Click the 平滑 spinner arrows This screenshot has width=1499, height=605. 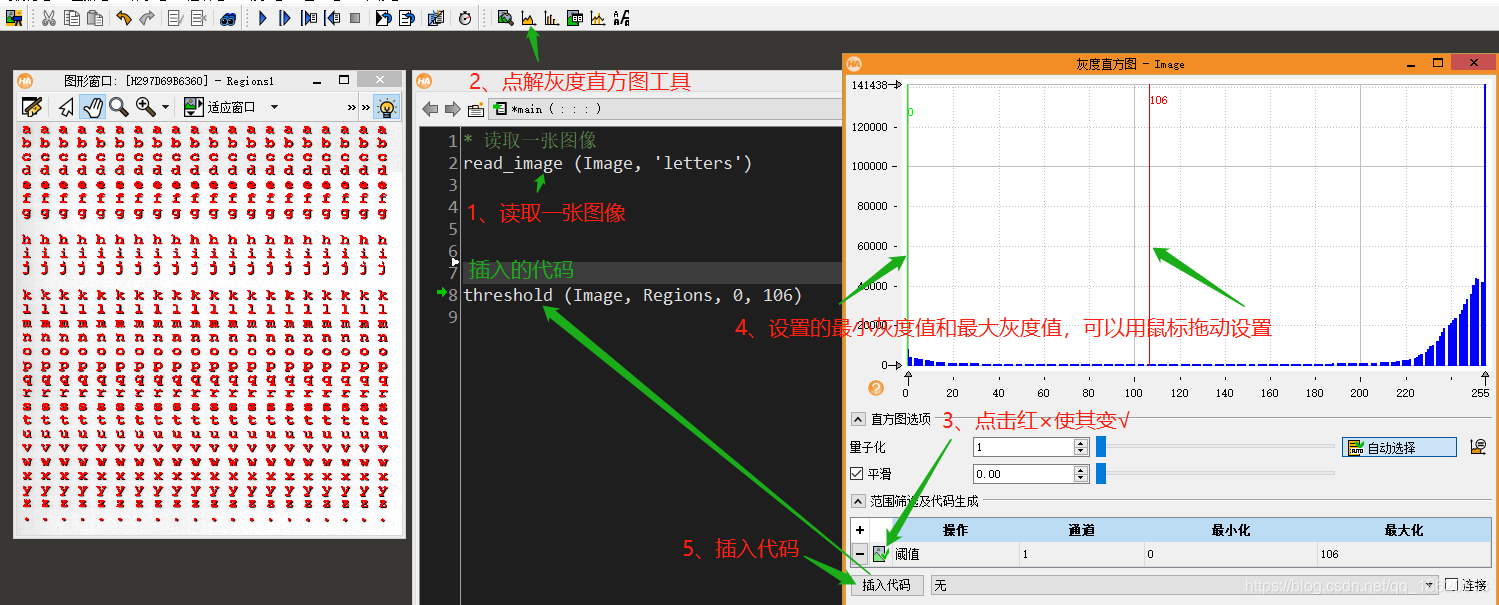pyautogui.click(x=1081, y=474)
